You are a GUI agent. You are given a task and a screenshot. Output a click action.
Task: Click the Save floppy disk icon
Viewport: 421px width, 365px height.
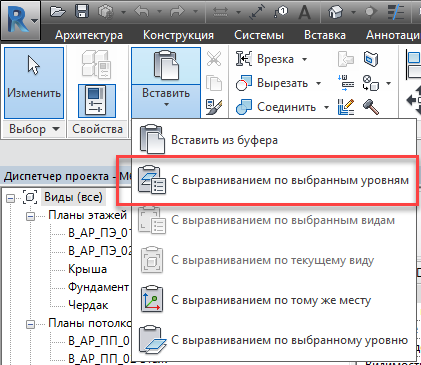click(82, 12)
